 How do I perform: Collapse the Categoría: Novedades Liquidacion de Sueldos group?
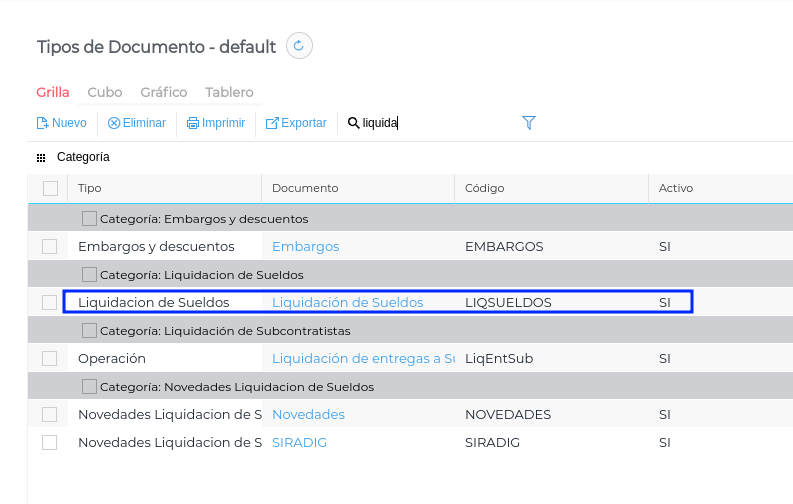tap(89, 386)
